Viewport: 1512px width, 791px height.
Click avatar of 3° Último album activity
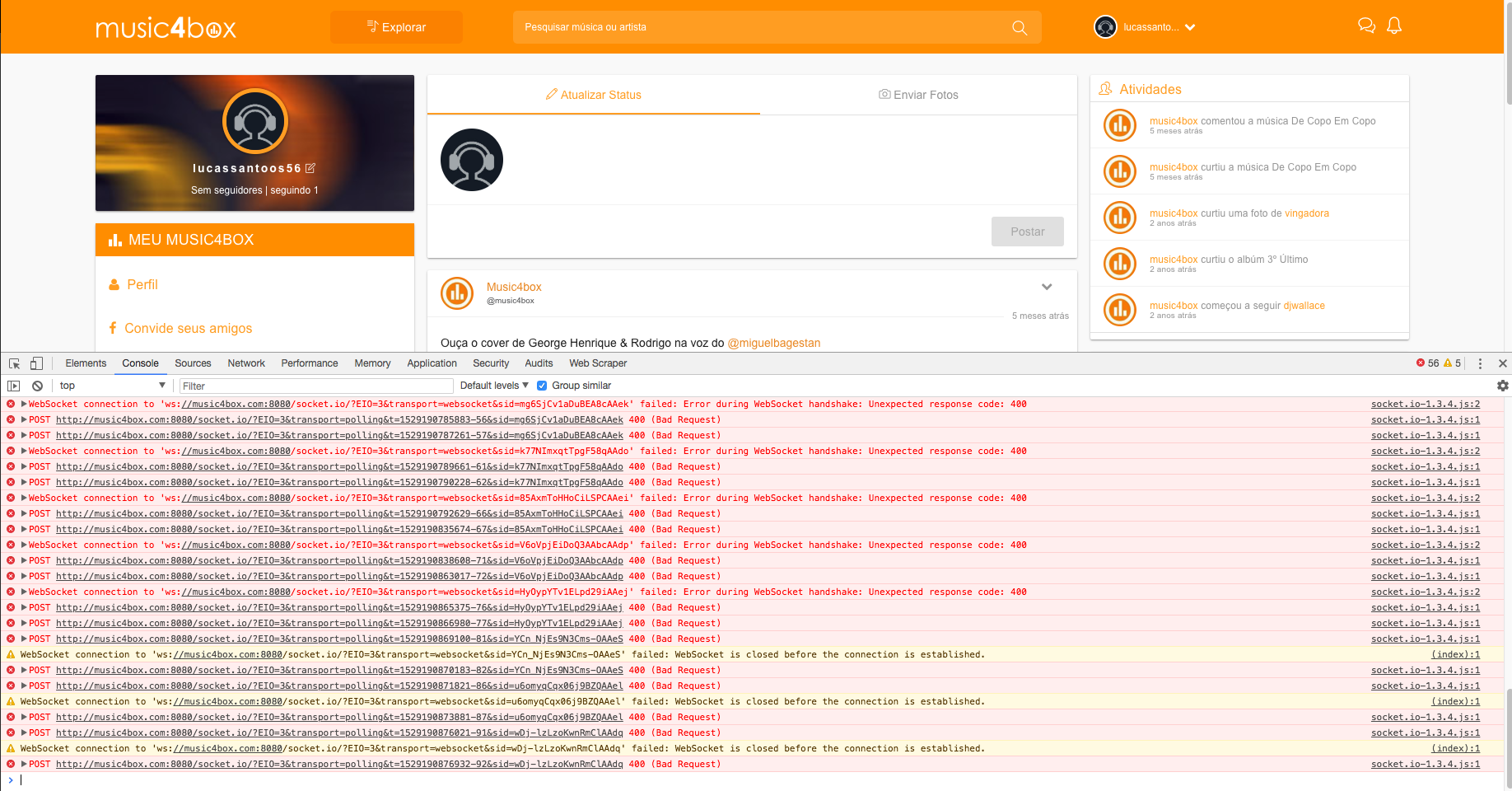(1120, 264)
